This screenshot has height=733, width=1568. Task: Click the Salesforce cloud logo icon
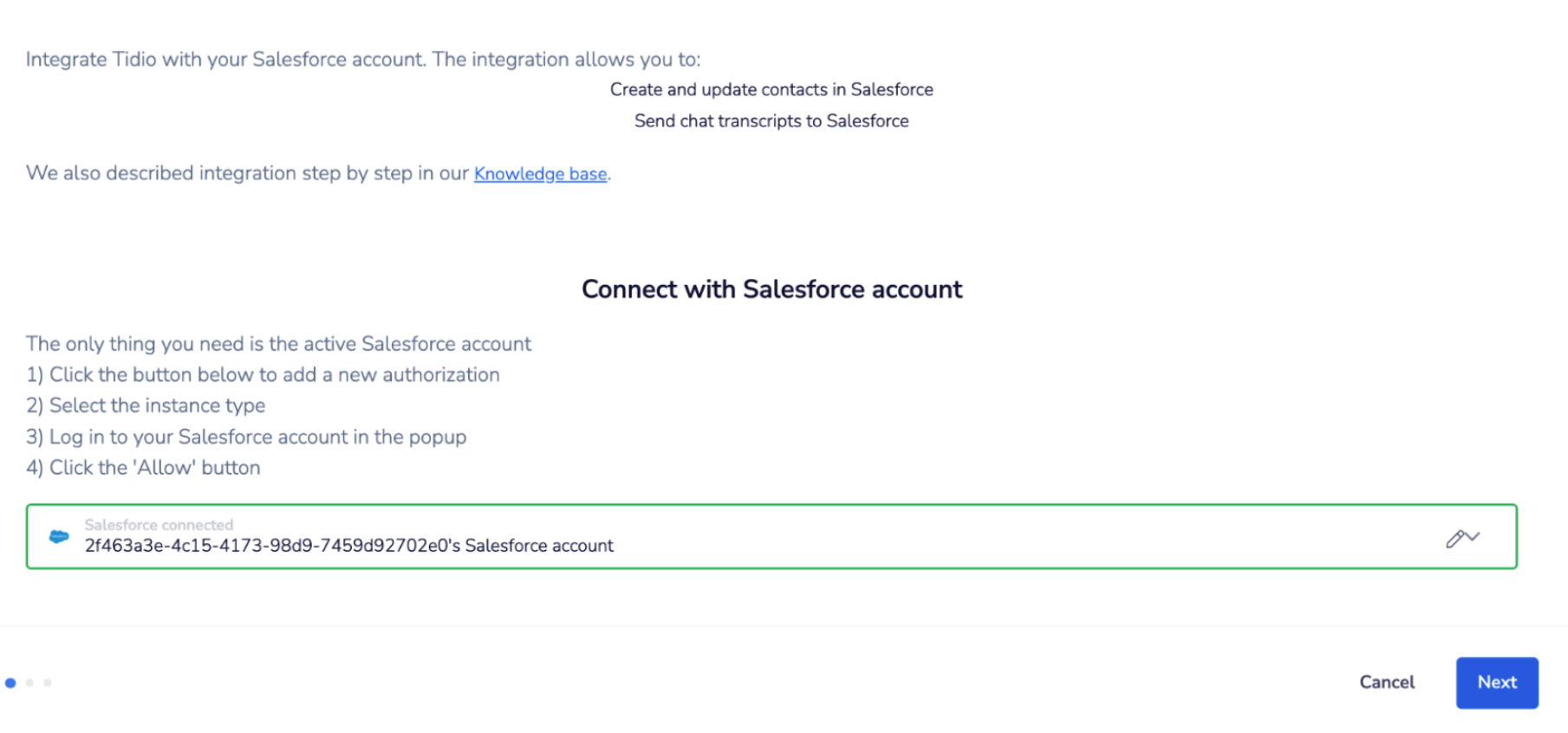[x=59, y=536]
